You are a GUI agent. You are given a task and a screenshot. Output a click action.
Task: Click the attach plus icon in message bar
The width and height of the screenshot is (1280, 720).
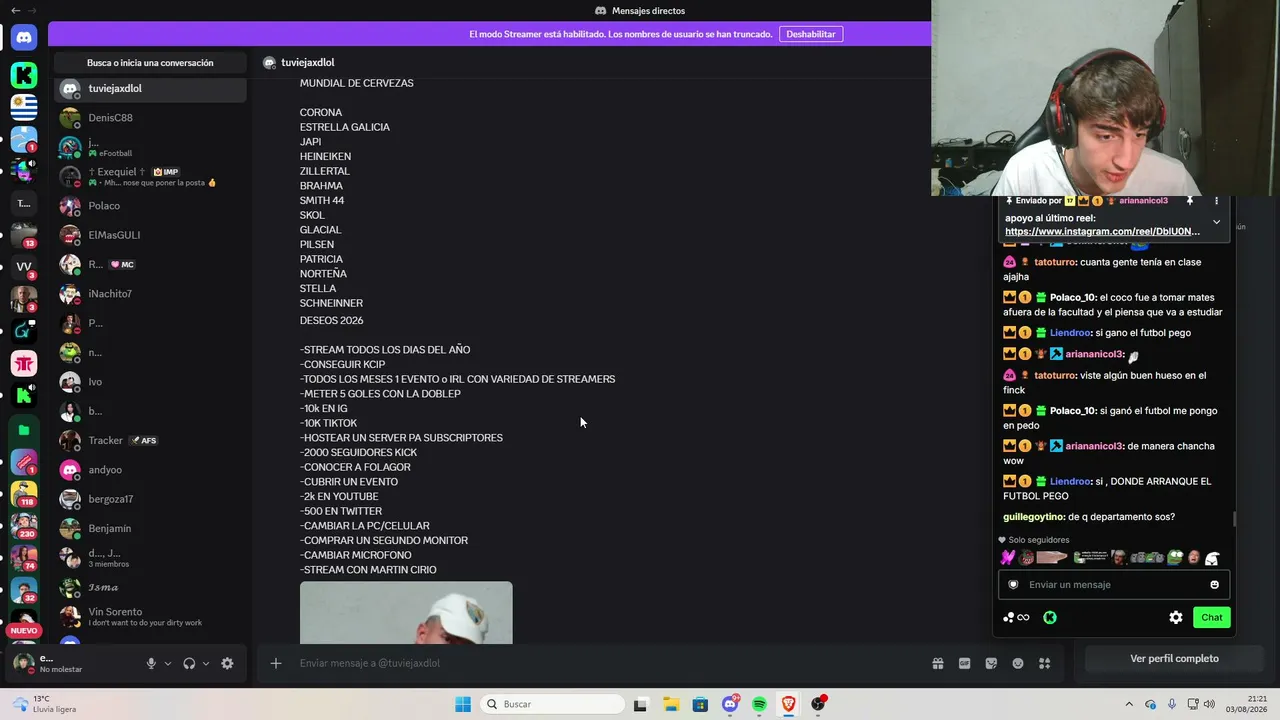276,663
